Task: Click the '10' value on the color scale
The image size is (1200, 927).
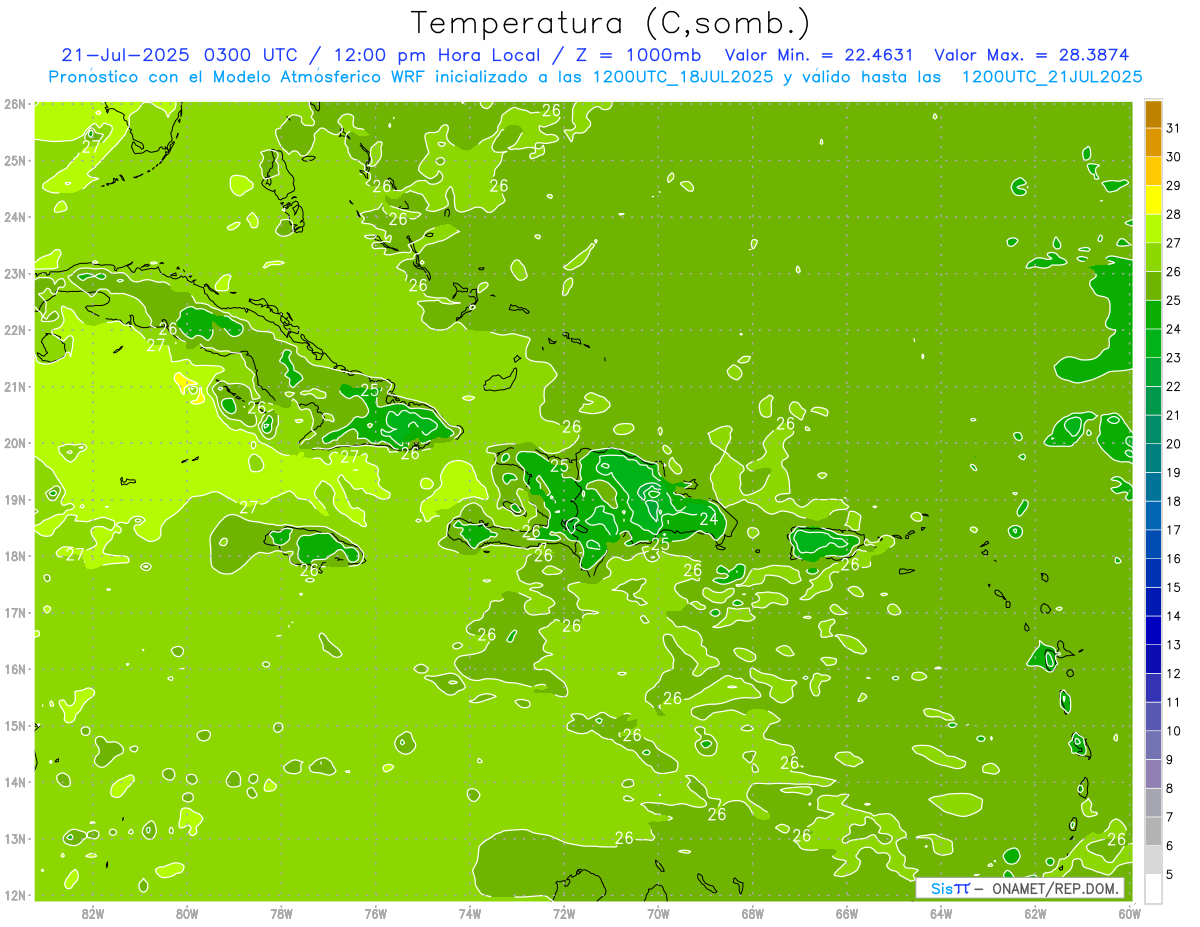Action: click(1173, 731)
